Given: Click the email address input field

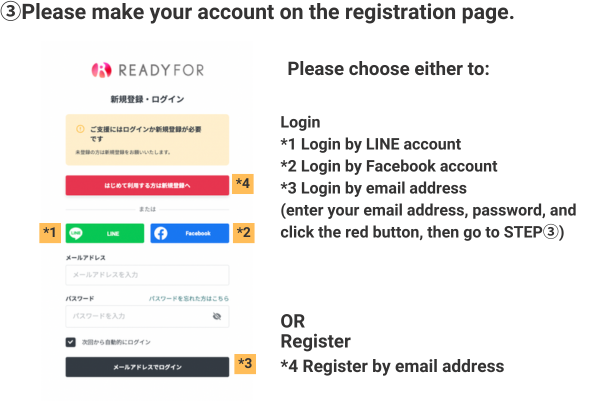Looking at the screenshot, I should click(x=147, y=274).
